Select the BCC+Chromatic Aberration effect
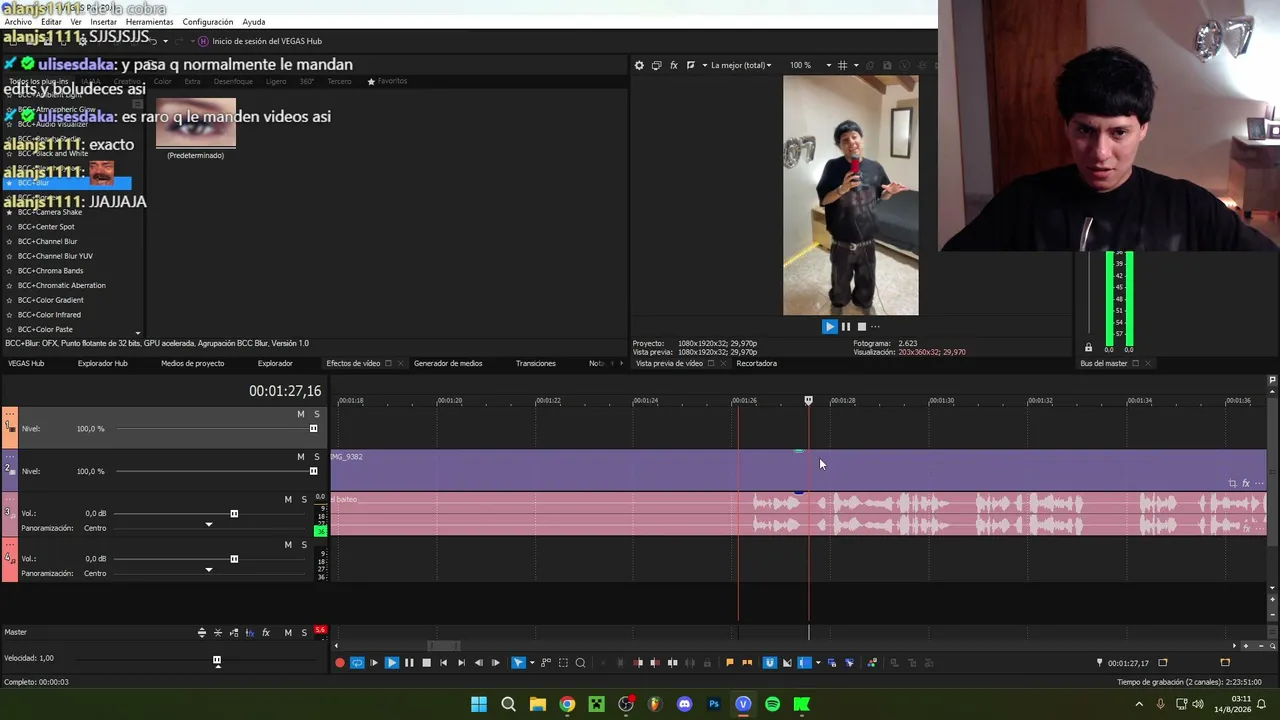 coord(62,285)
